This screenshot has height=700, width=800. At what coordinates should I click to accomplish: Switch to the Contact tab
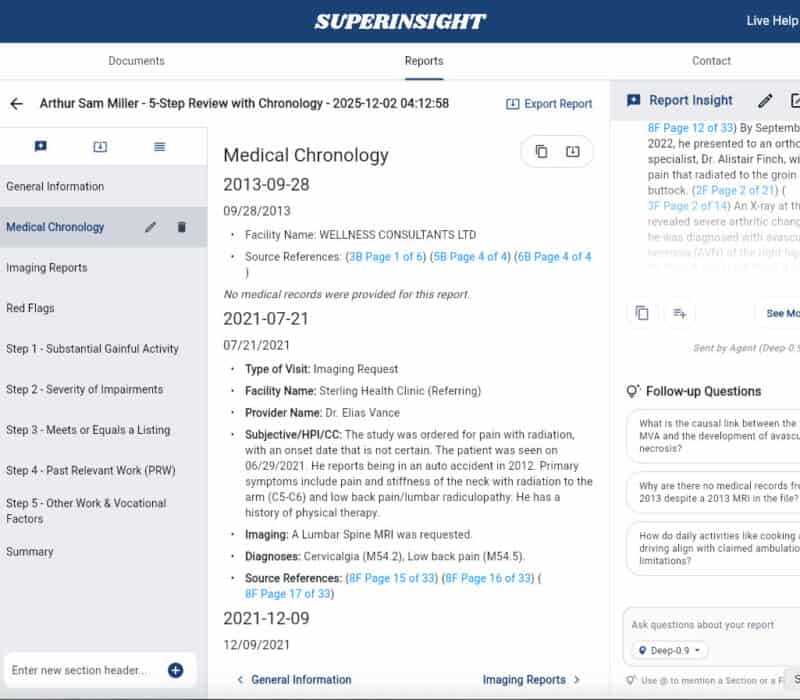pos(711,60)
